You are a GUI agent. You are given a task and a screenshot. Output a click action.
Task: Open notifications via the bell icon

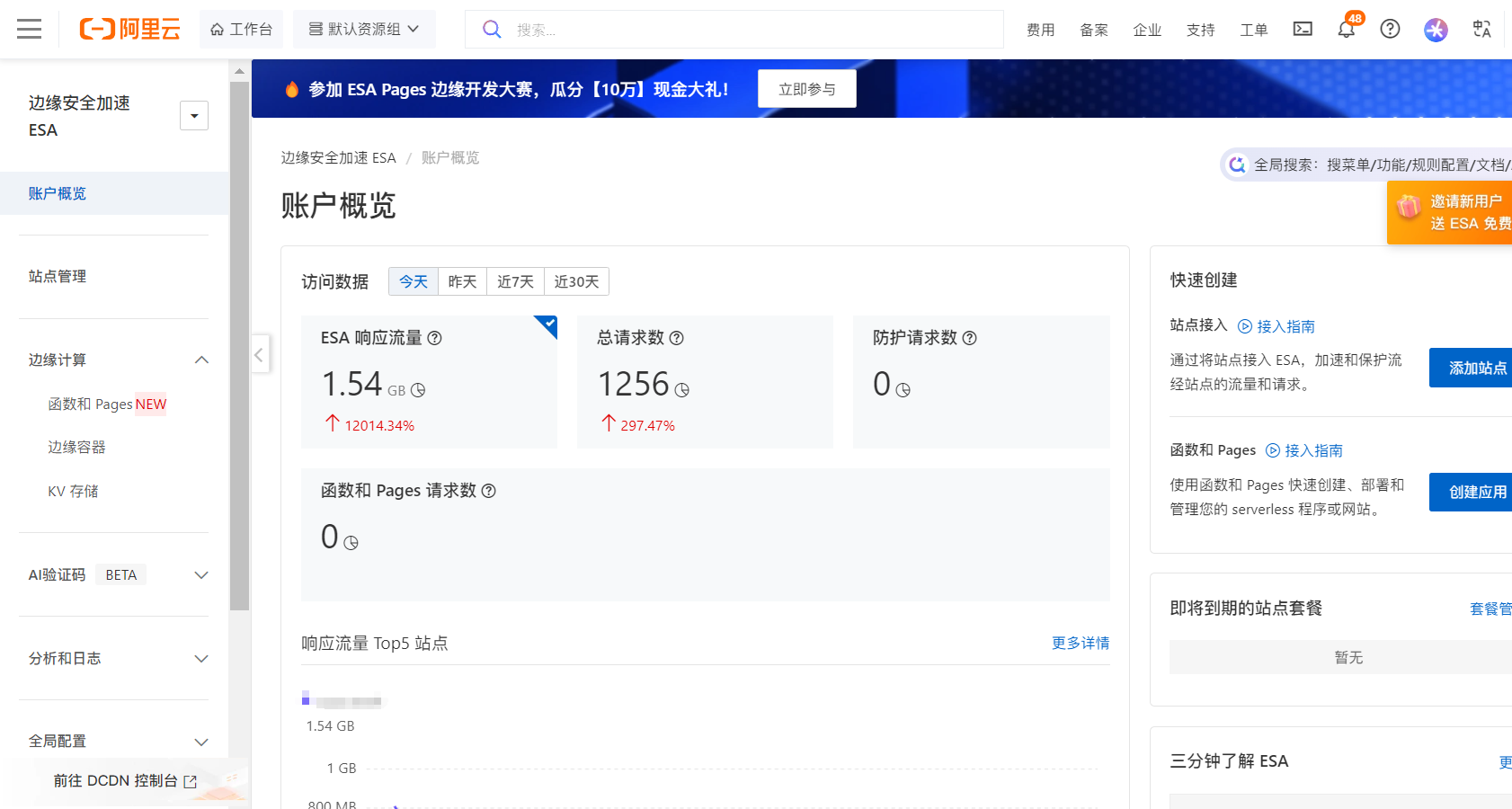[x=1346, y=29]
